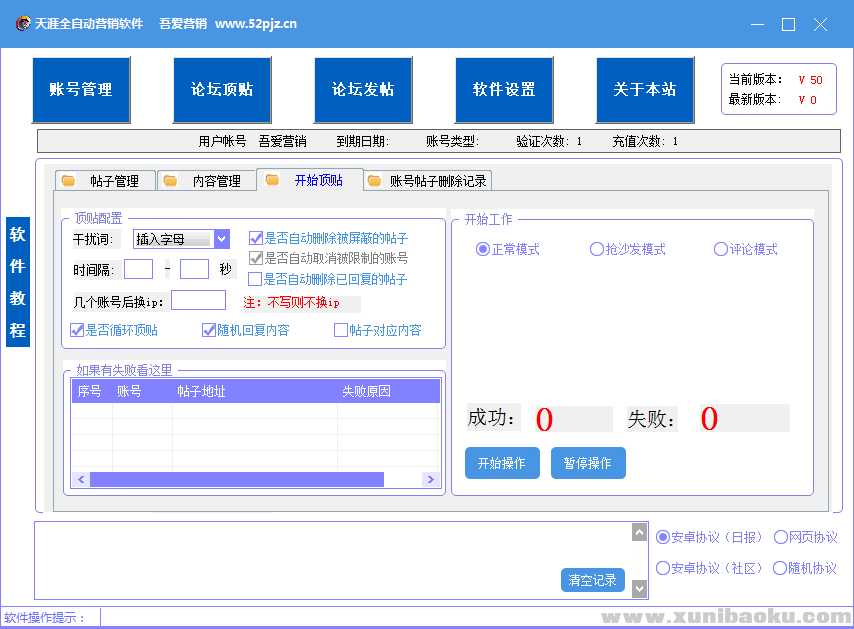
Task: Enable 帖子对应内容 checkbox
Action: (341, 330)
